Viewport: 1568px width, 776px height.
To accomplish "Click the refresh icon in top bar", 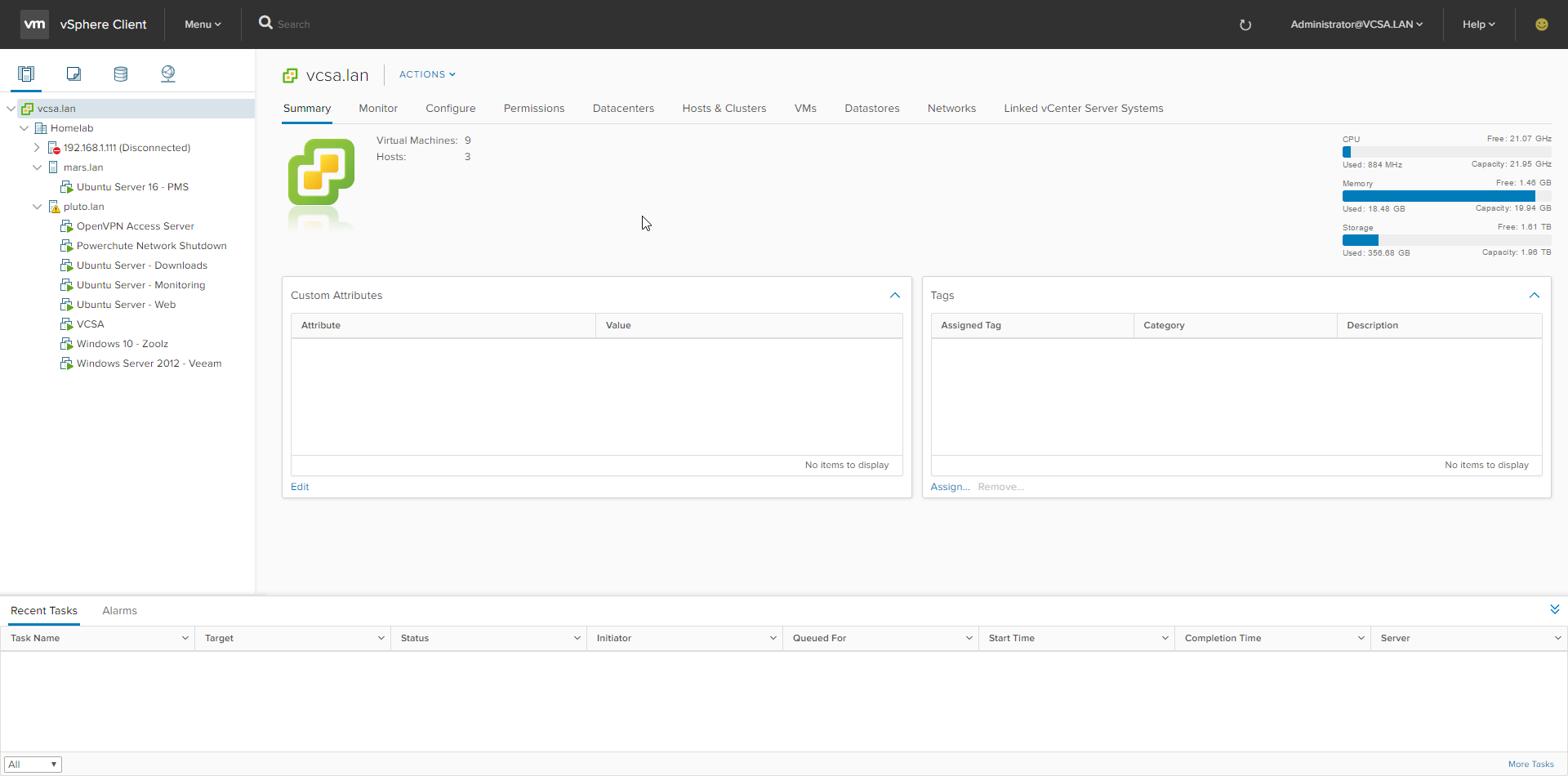I will point(1245,25).
